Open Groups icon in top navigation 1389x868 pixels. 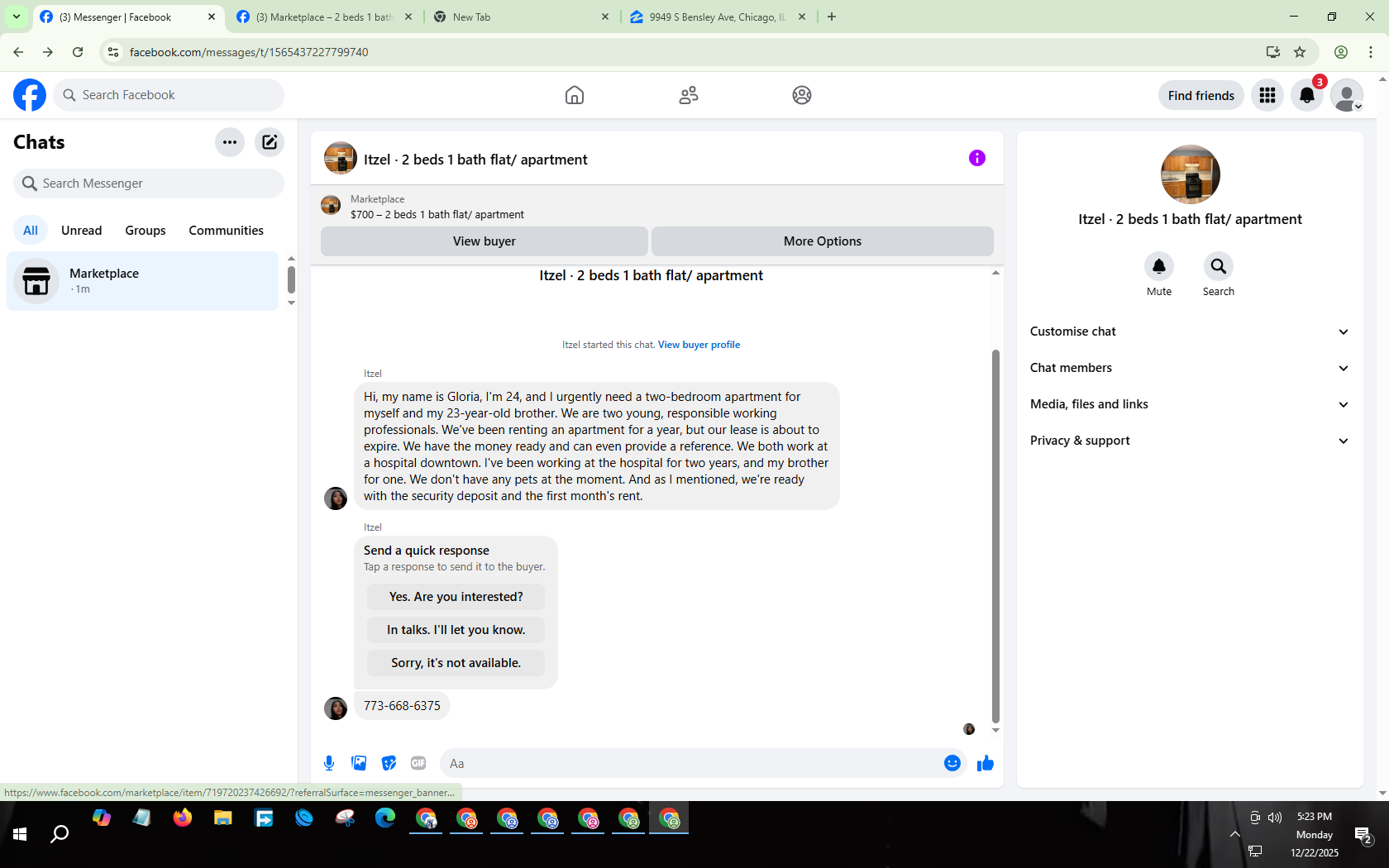click(802, 95)
